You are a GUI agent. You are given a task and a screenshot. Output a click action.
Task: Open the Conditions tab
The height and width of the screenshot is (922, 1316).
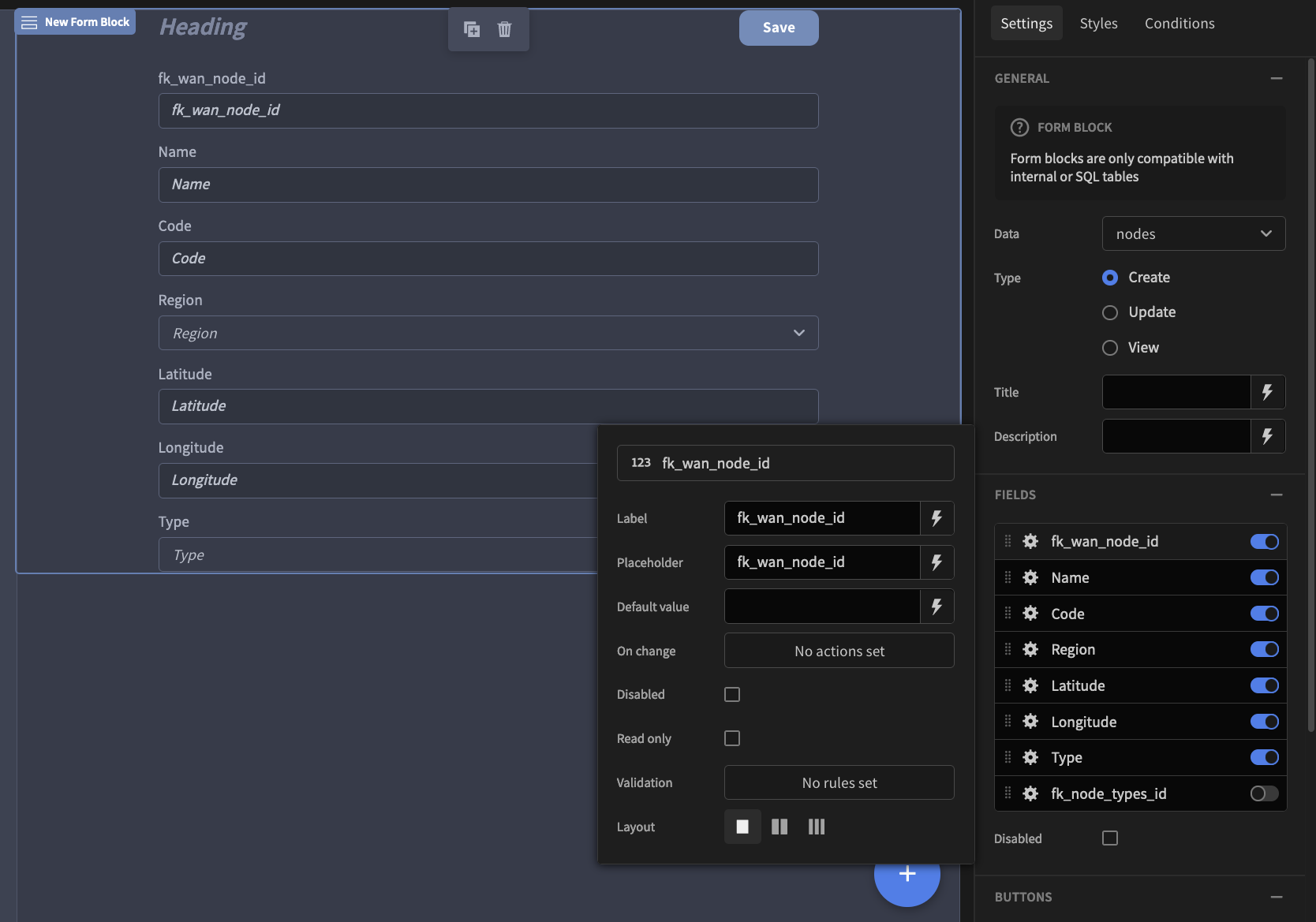coord(1179,23)
